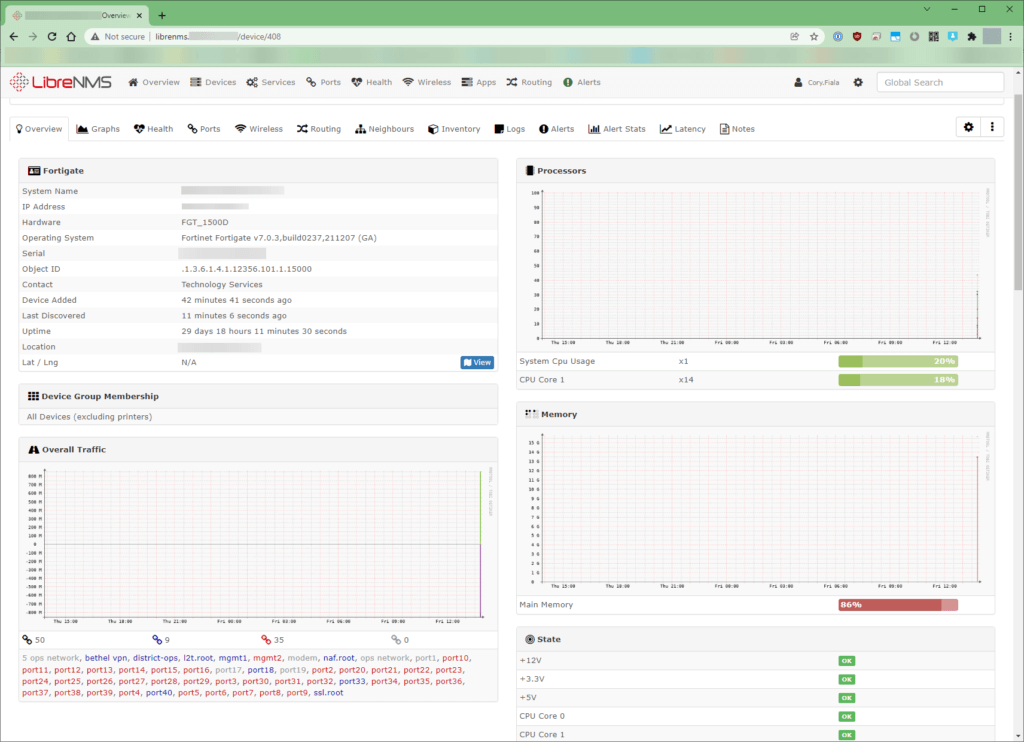Open the Services menu in navbar

click(x=270, y=82)
